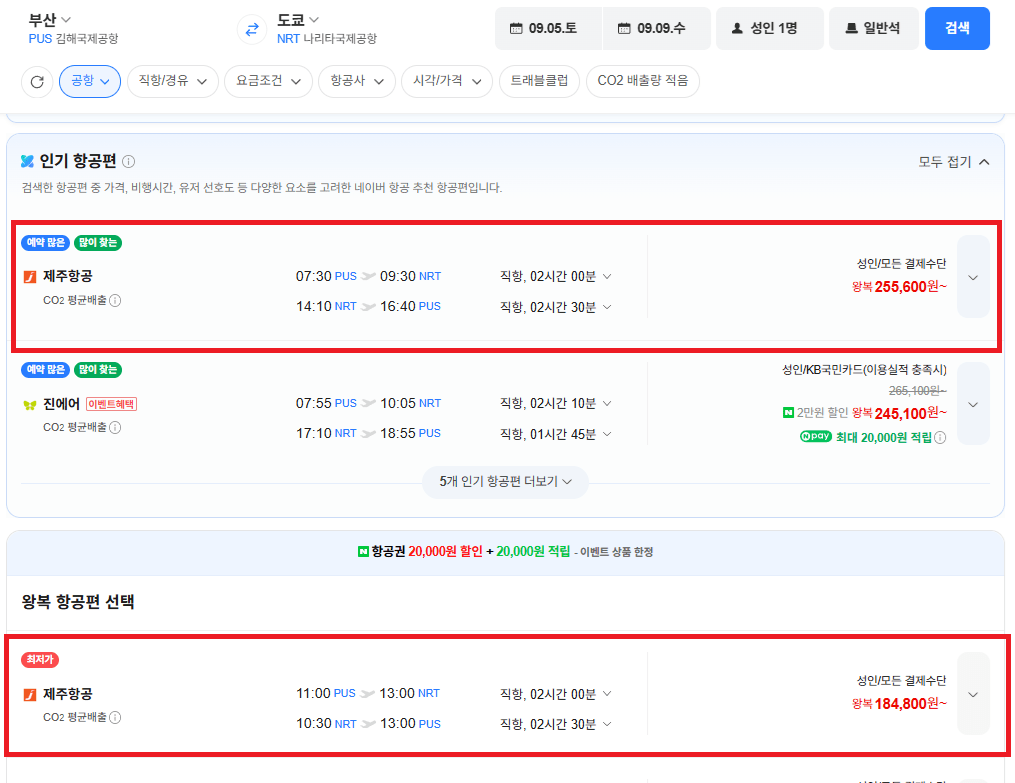Click the 검색 search button
The height and width of the screenshot is (783, 1015).
click(957, 28)
